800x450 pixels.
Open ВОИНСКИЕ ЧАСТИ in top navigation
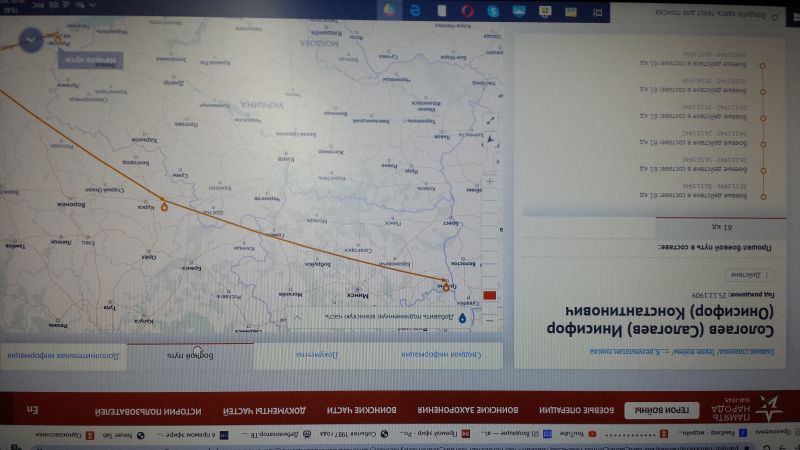[361, 410]
